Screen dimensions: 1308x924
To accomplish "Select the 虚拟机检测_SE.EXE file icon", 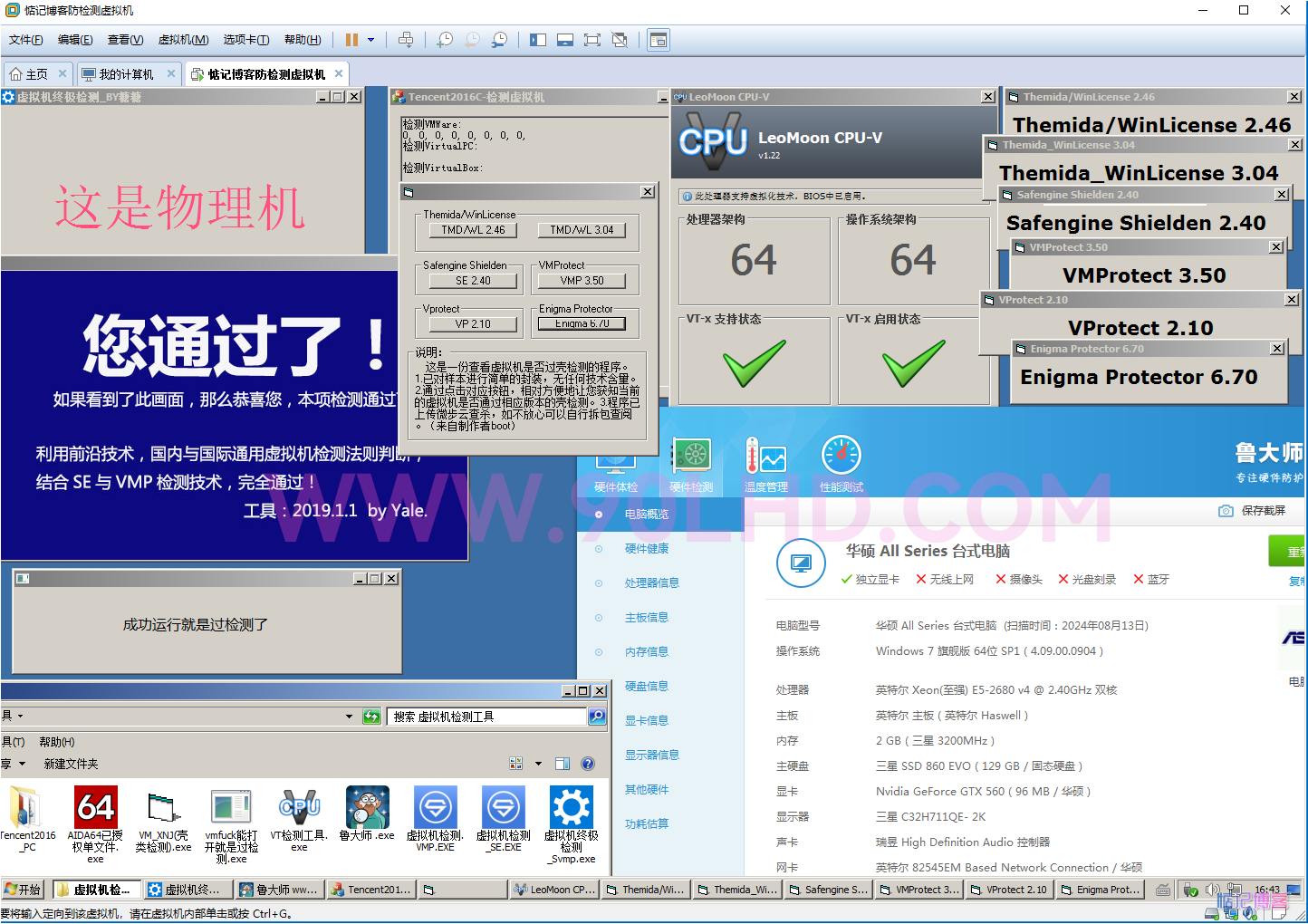I will 504,820.
